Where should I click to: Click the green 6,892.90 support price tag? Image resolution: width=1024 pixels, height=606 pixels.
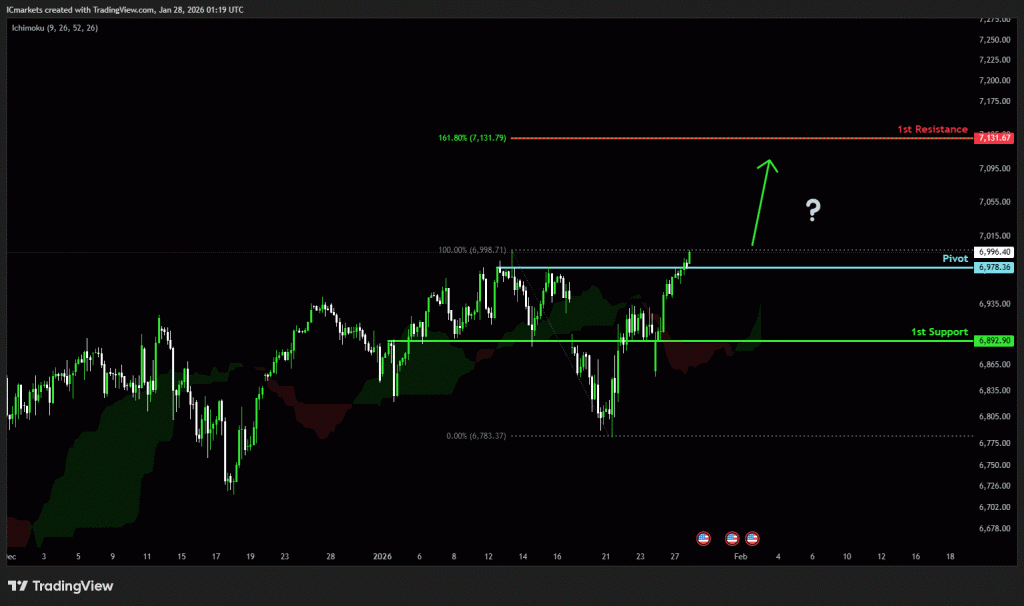[995, 341]
